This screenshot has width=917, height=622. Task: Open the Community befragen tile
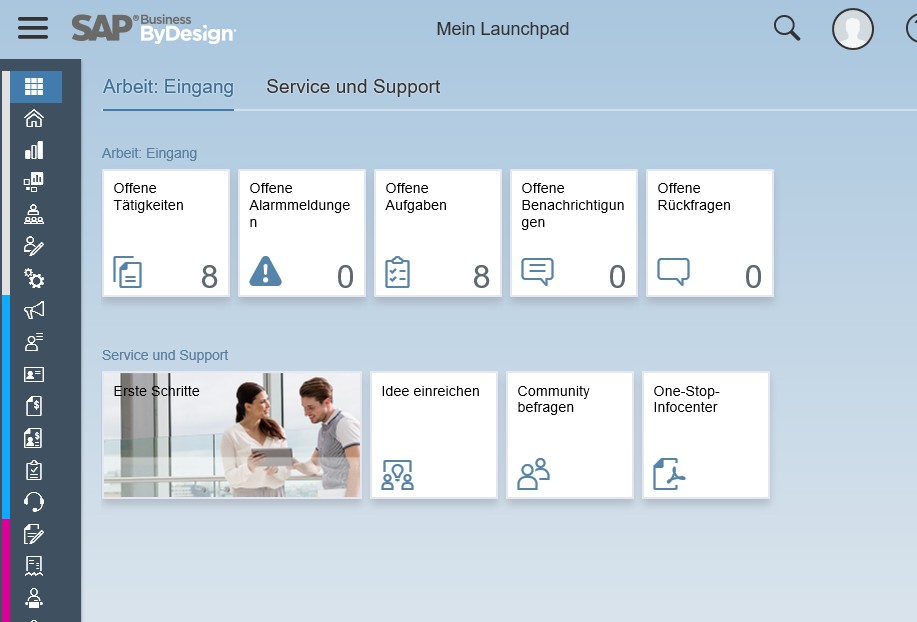(x=570, y=435)
